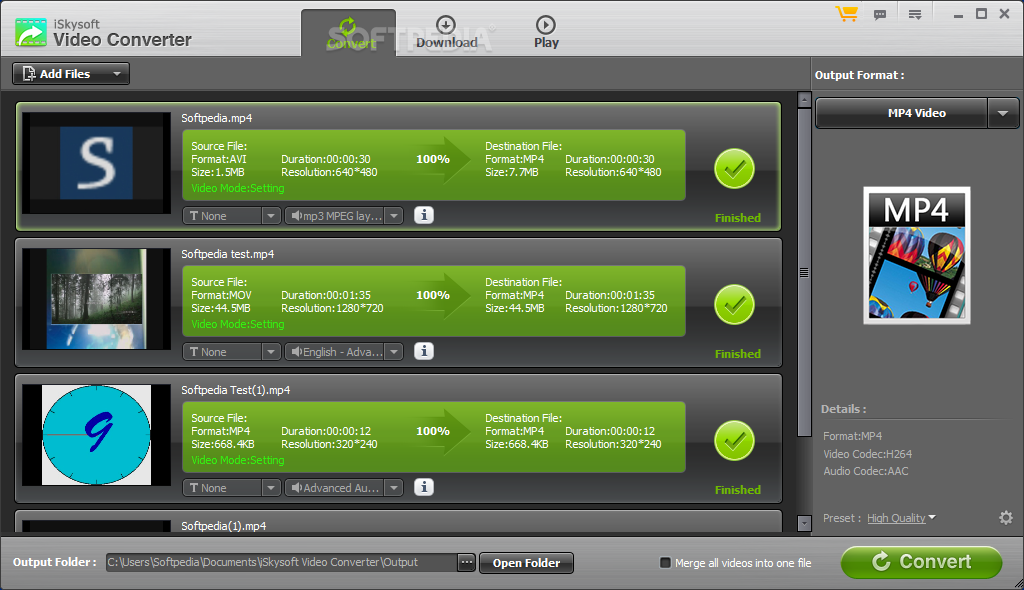Open the MP4 Video output format dropdown arrow
This screenshot has height=590, width=1024.
click(1002, 113)
